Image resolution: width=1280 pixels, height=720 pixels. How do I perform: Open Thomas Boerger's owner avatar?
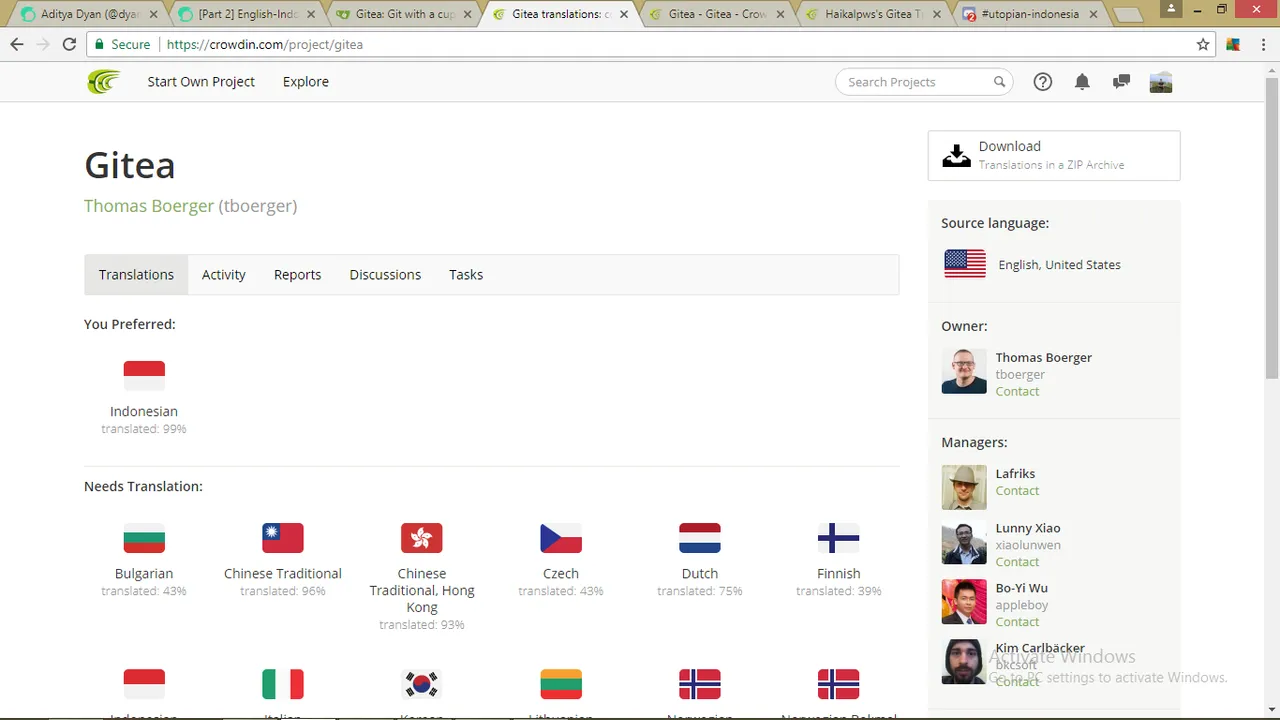(964, 371)
